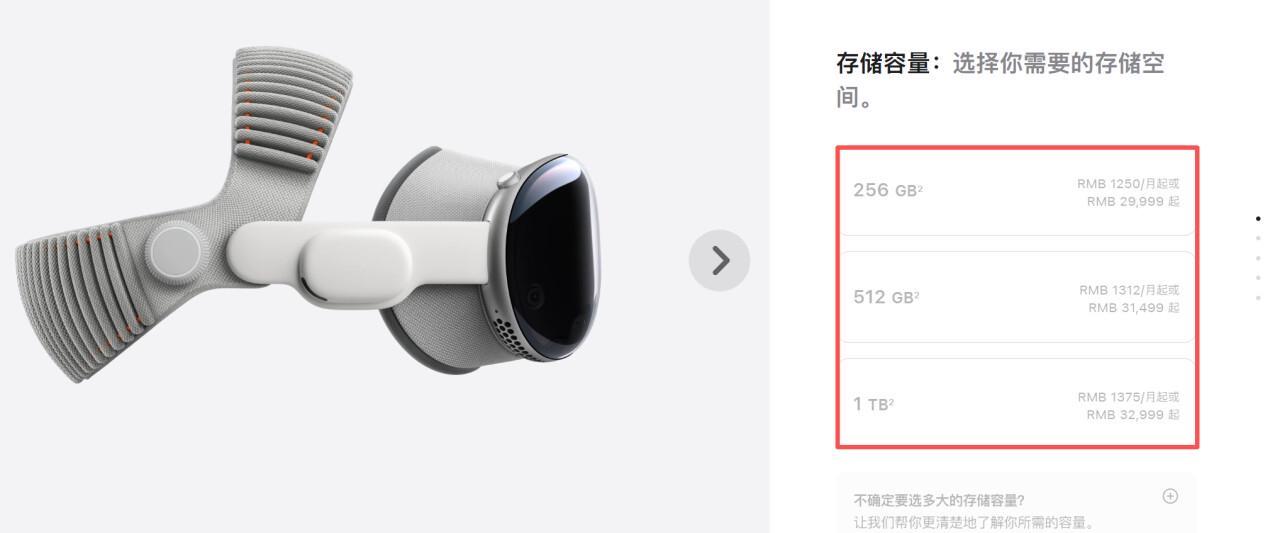Viewport: 1280px width, 533px height.
Task: Expand the storage help plus icon
Action: (1170, 496)
